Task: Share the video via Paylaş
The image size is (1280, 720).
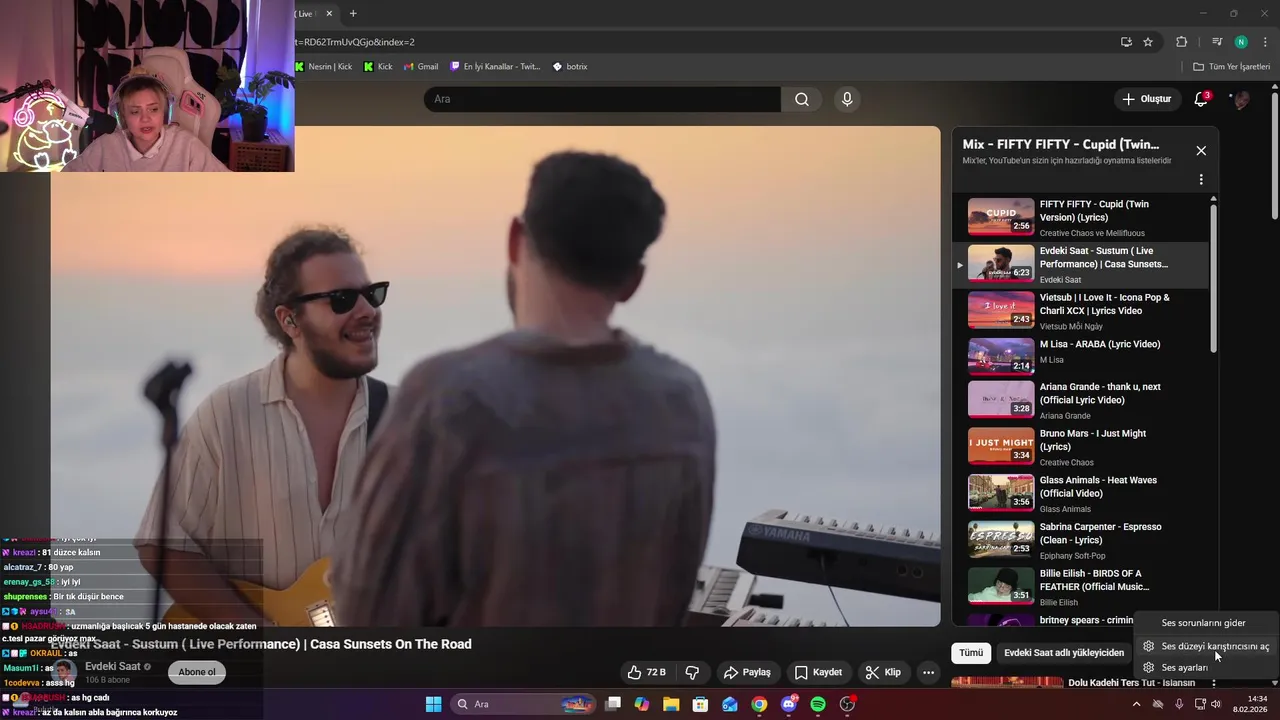Action: tap(747, 672)
